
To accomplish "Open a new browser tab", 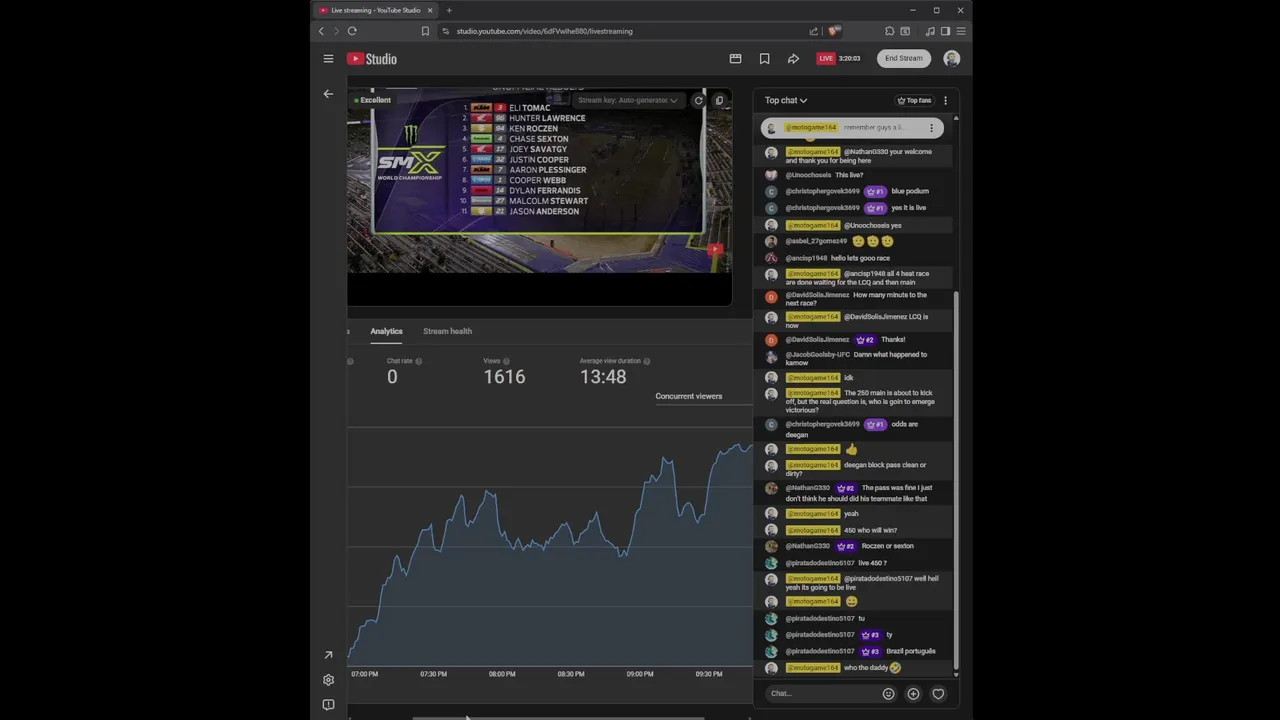I will pyautogui.click(x=449, y=10).
